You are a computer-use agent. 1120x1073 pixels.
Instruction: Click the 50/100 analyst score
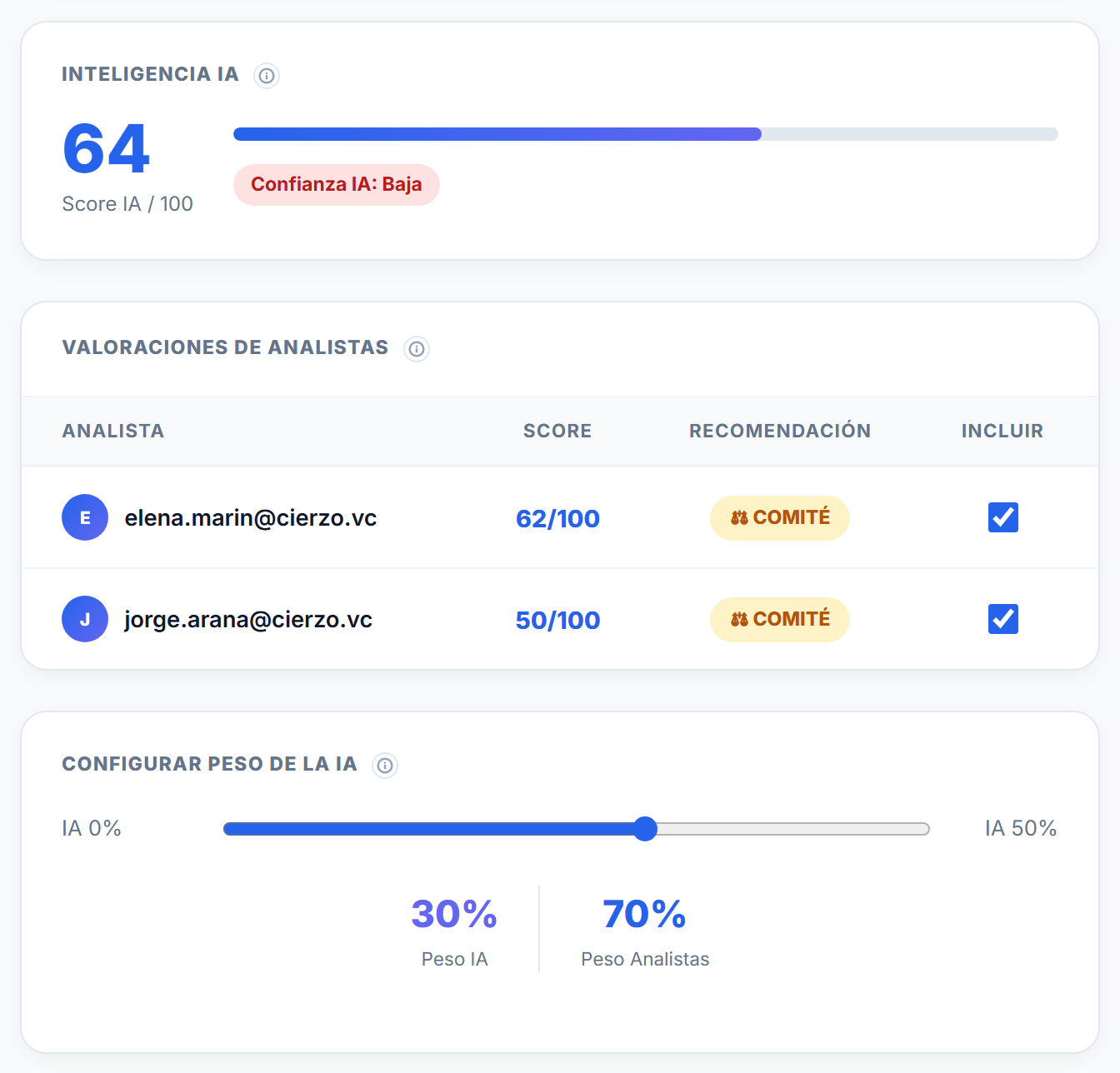557,621
